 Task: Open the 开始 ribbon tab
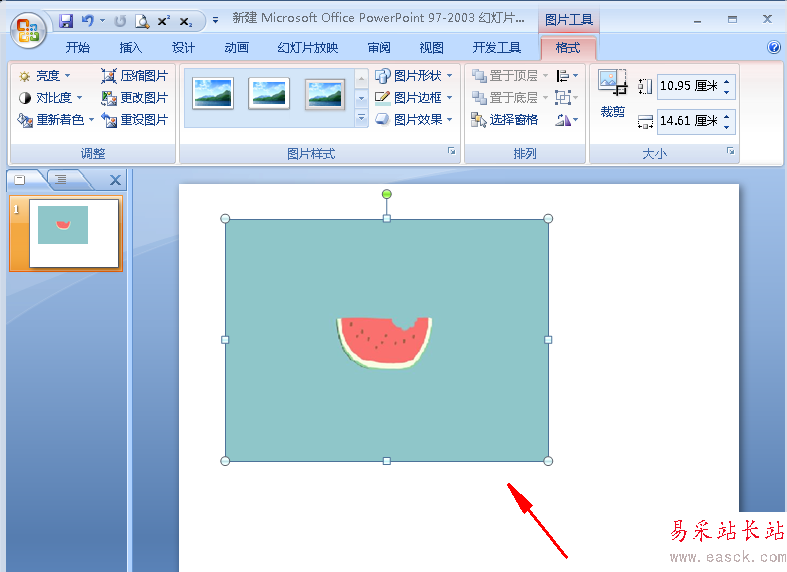pos(78,48)
